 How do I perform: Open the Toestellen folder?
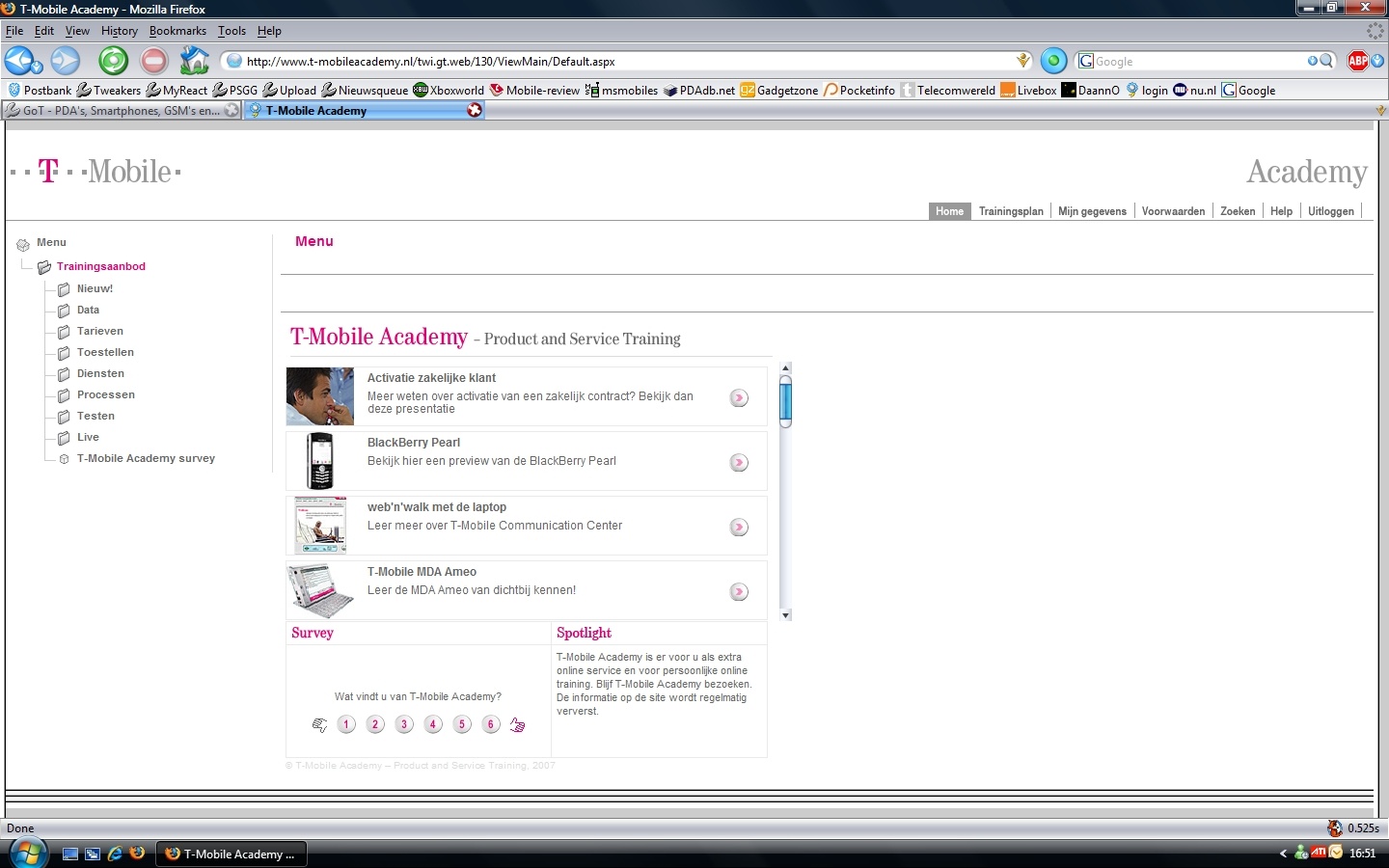pos(105,352)
